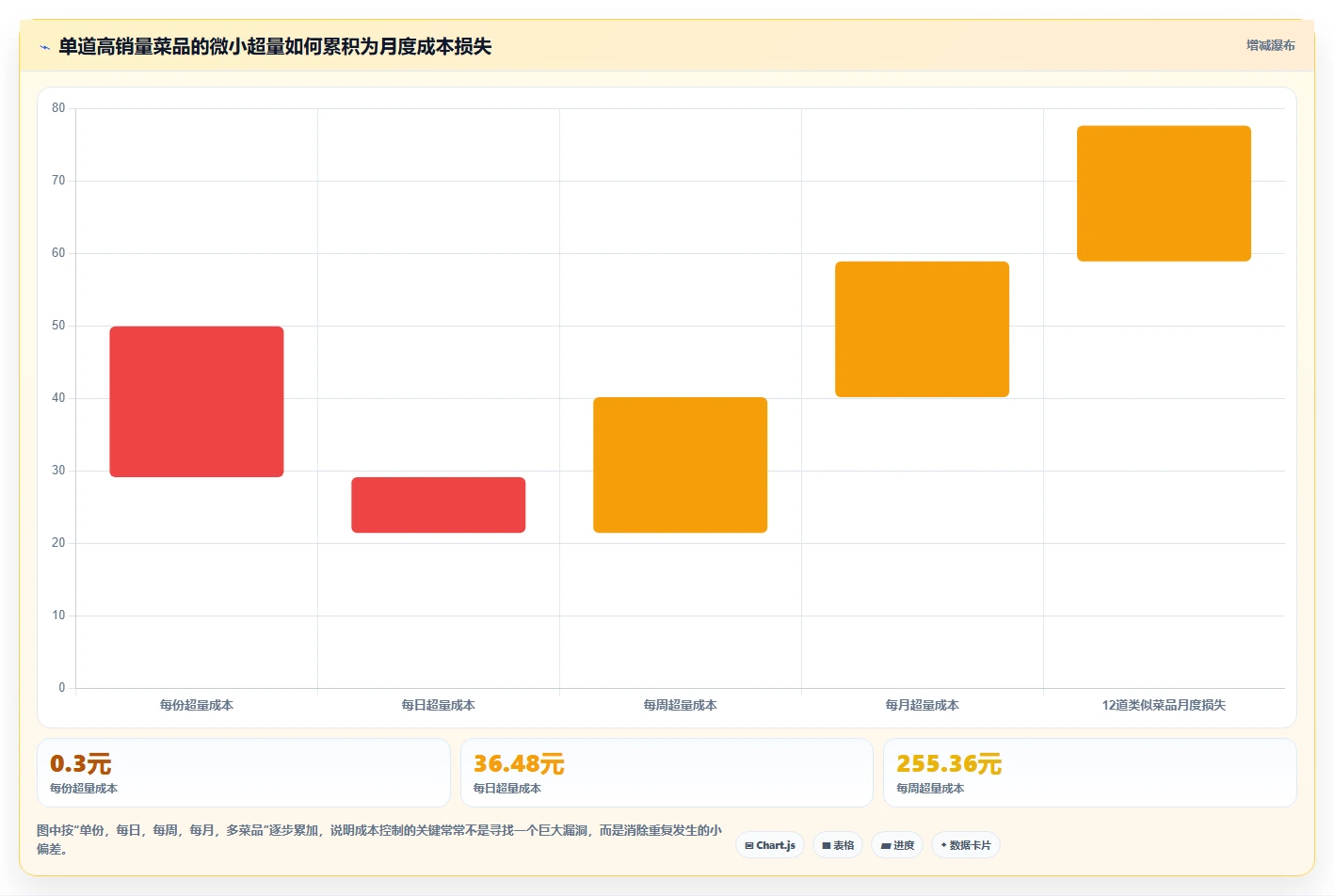This screenshot has width=1334, height=896.
Task: Choose the 数据卡片 chip
Action: pyautogui.click(x=965, y=845)
